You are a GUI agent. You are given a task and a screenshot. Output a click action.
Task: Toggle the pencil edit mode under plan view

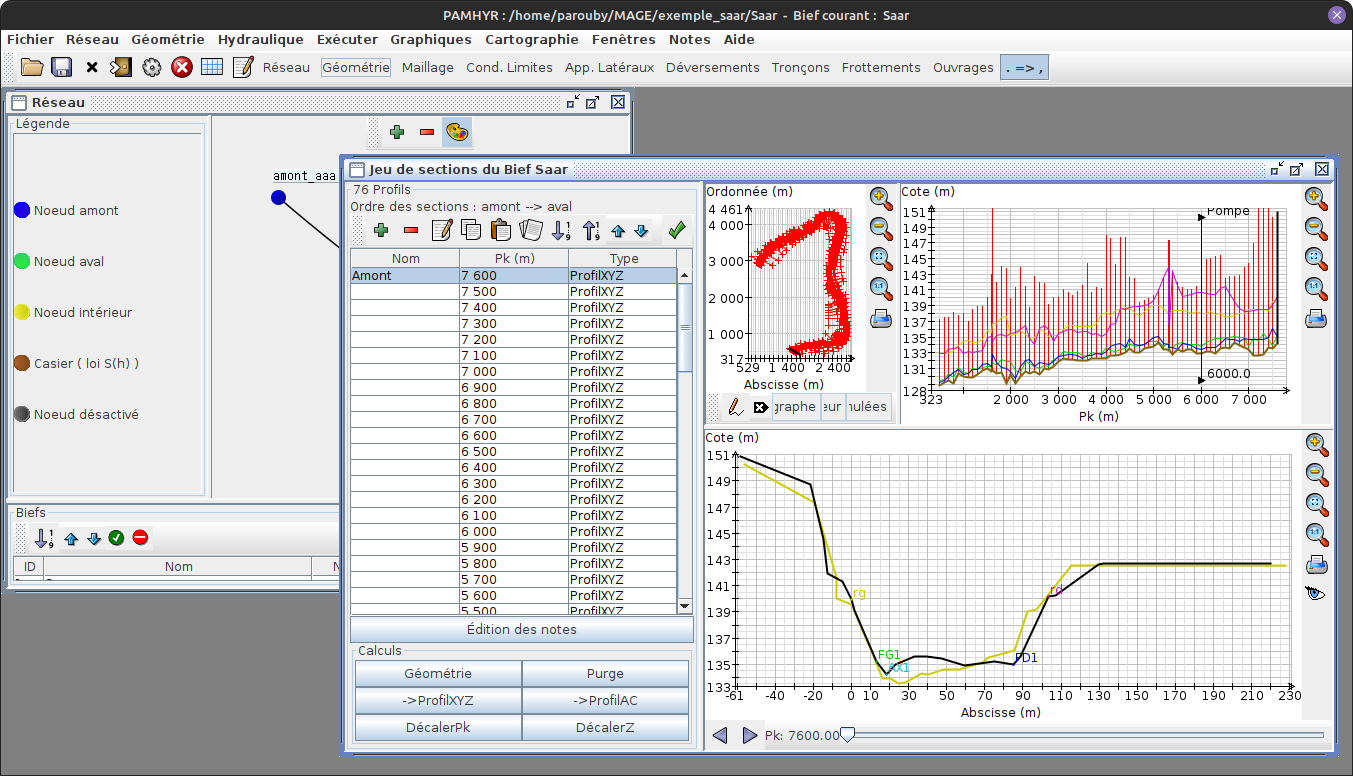[735, 407]
